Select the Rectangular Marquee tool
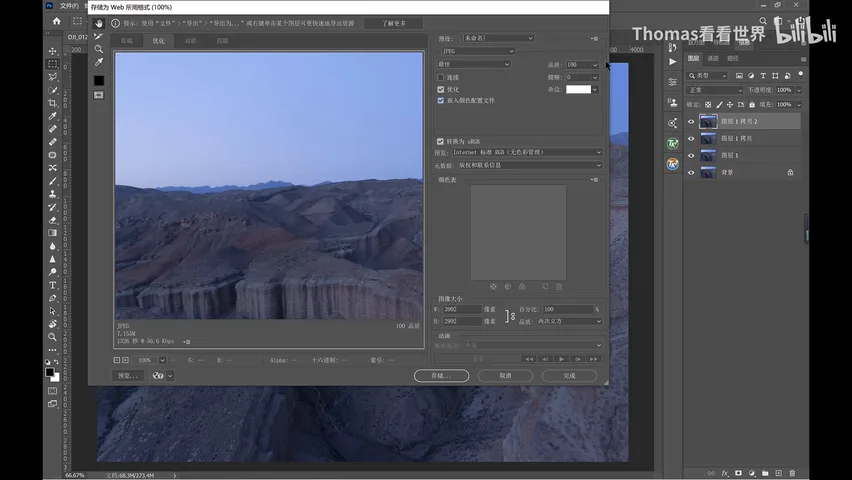 pyautogui.click(x=53, y=64)
